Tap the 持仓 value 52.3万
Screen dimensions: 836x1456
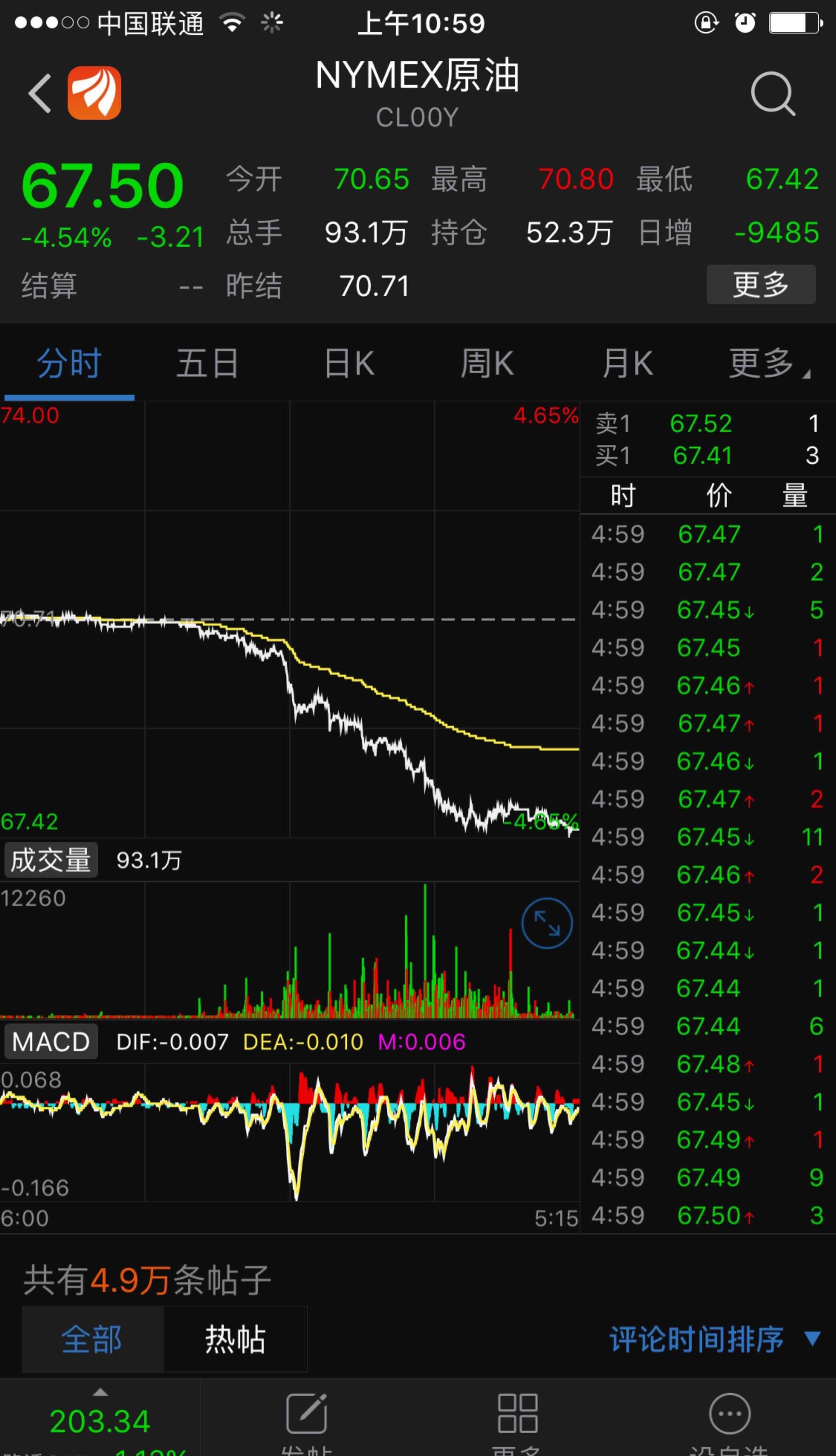click(570, 232)
